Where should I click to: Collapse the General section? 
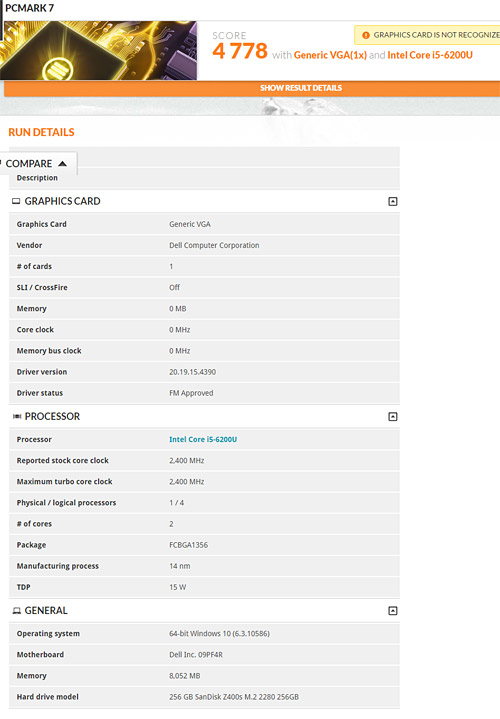click(393, 611)
